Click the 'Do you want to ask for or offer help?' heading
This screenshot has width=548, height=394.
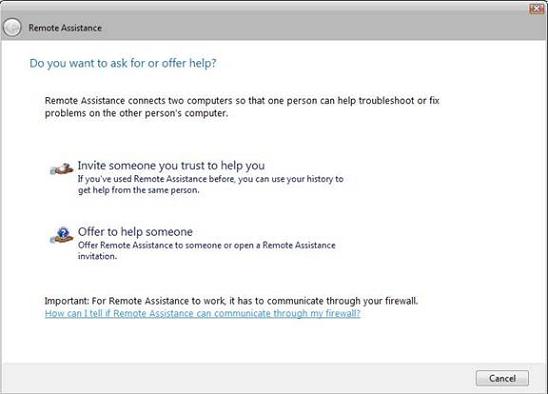click(x=123, y=63)
